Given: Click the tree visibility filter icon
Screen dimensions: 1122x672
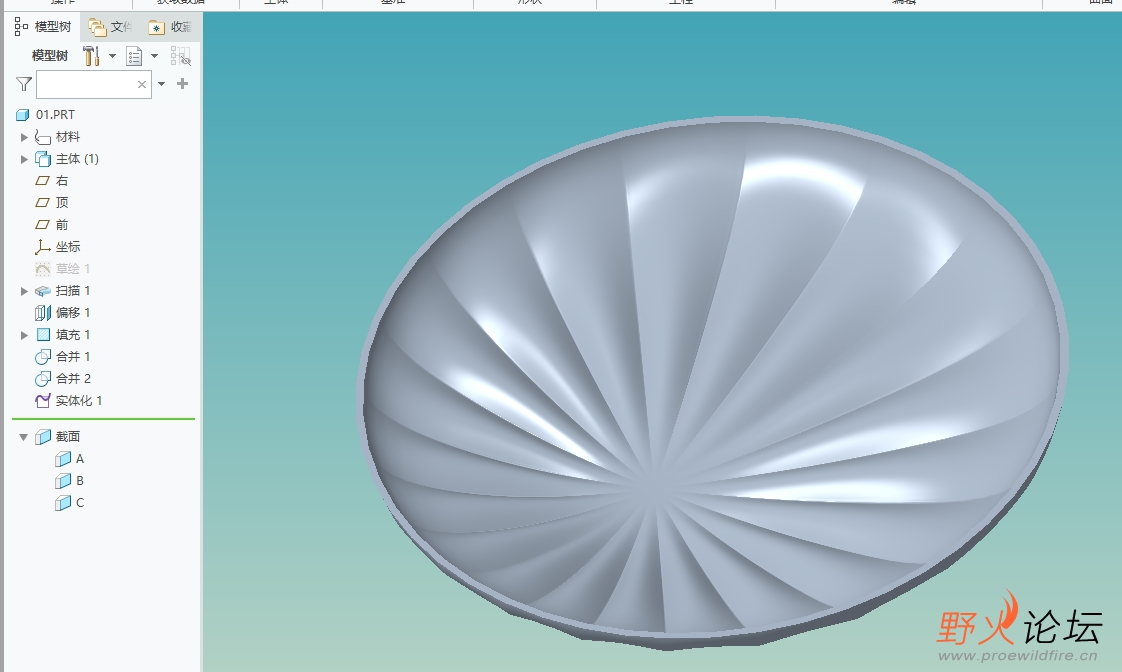Looking at the screenshot, I should (180, 56).
